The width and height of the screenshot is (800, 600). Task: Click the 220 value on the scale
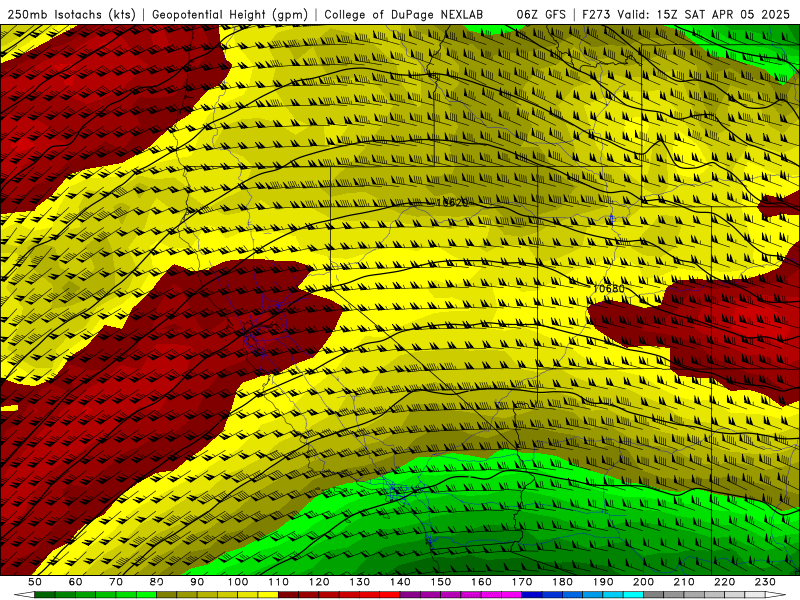click(724, 582)
